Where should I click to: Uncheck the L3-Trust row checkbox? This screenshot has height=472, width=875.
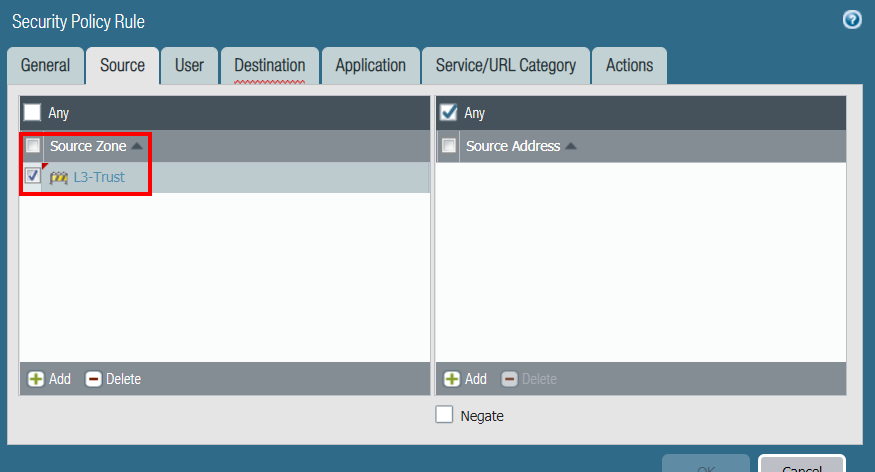33,177
